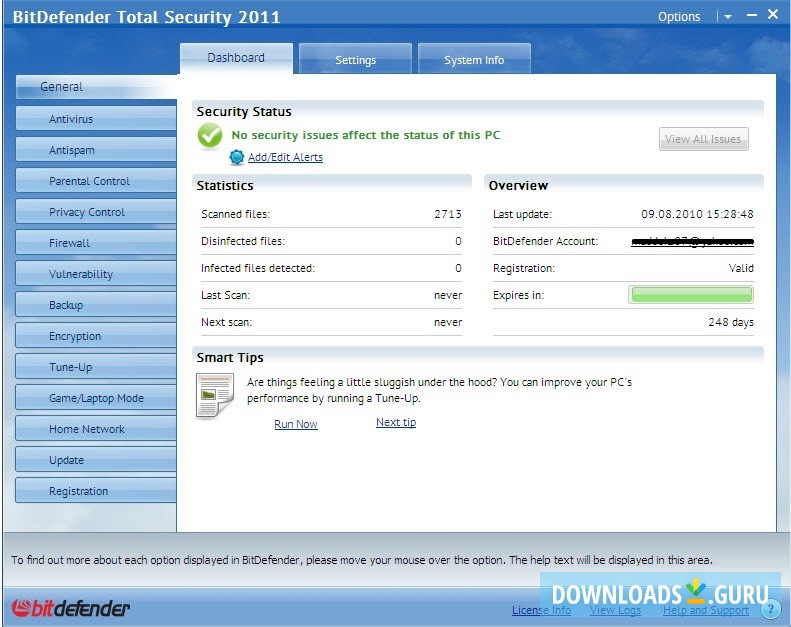
Task: Open the Tune-Up section
Action: click(x=96, y=367)
